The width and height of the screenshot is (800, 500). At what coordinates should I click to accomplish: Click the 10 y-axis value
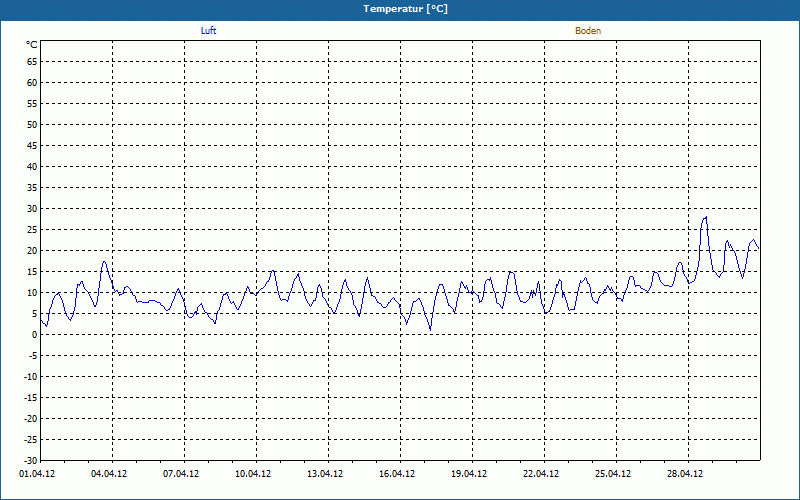32,292
